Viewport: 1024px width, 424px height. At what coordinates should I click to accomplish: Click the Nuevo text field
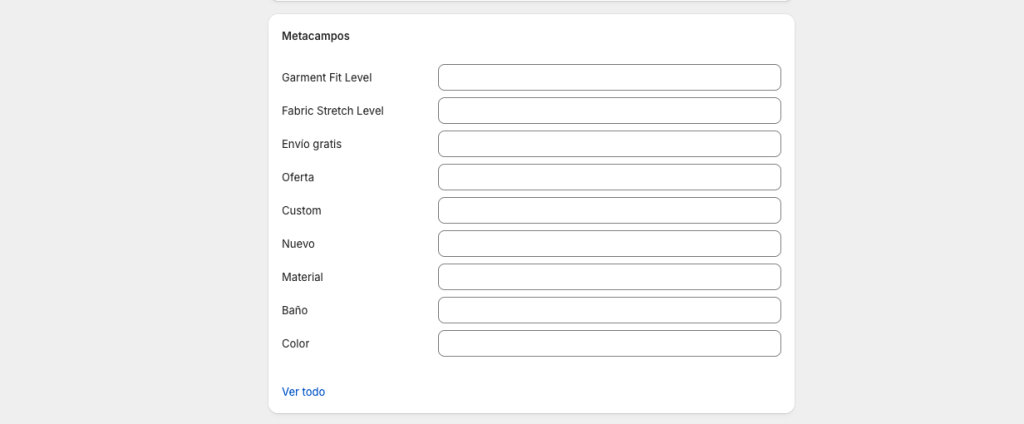click(x=609, y=244)
